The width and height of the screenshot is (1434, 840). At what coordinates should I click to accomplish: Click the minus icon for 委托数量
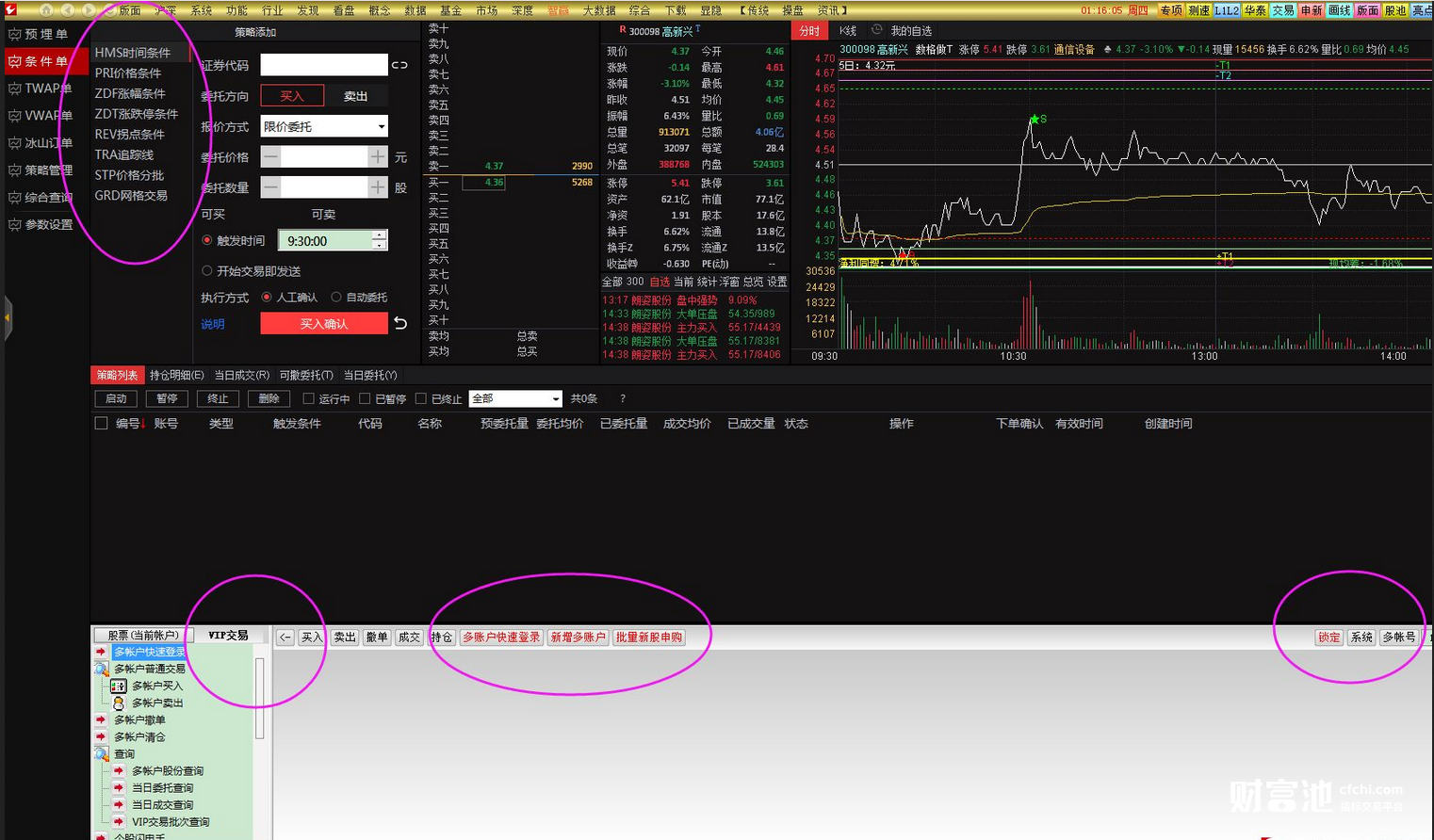[x=270, y=187]
